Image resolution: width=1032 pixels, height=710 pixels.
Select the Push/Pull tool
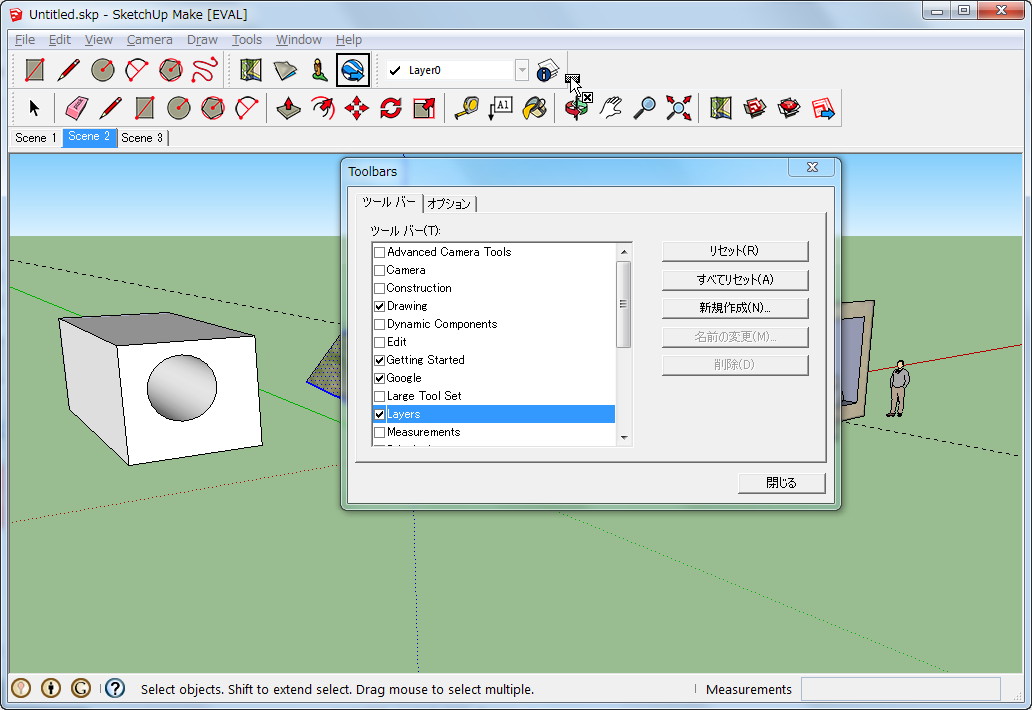point(289,108)
